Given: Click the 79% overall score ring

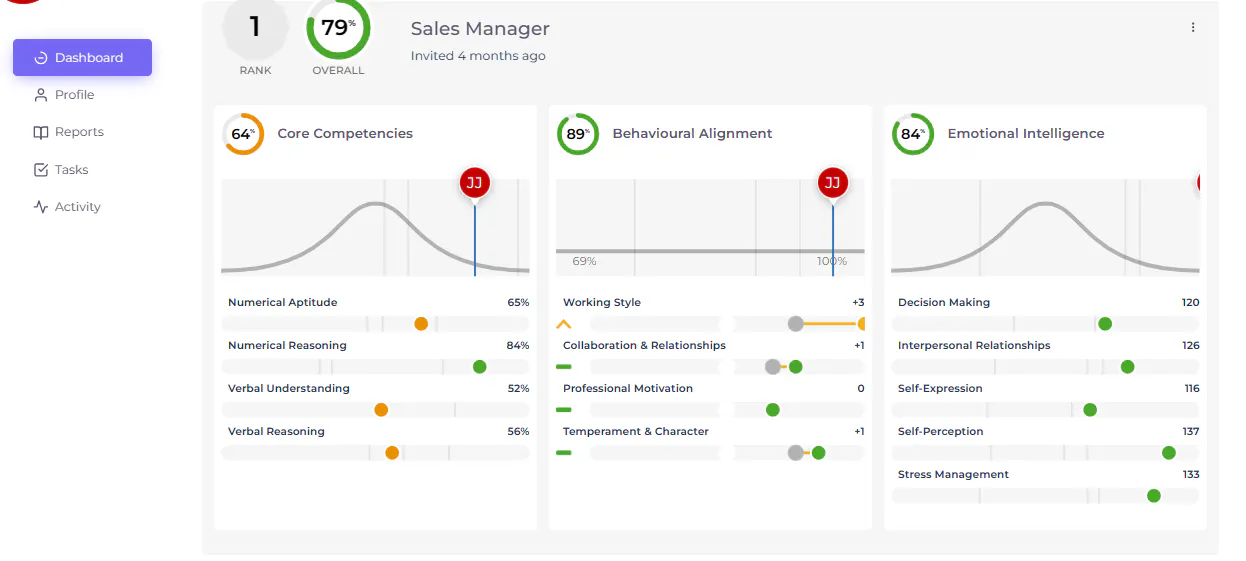Looking at the screenshot, I should point(338,28).
